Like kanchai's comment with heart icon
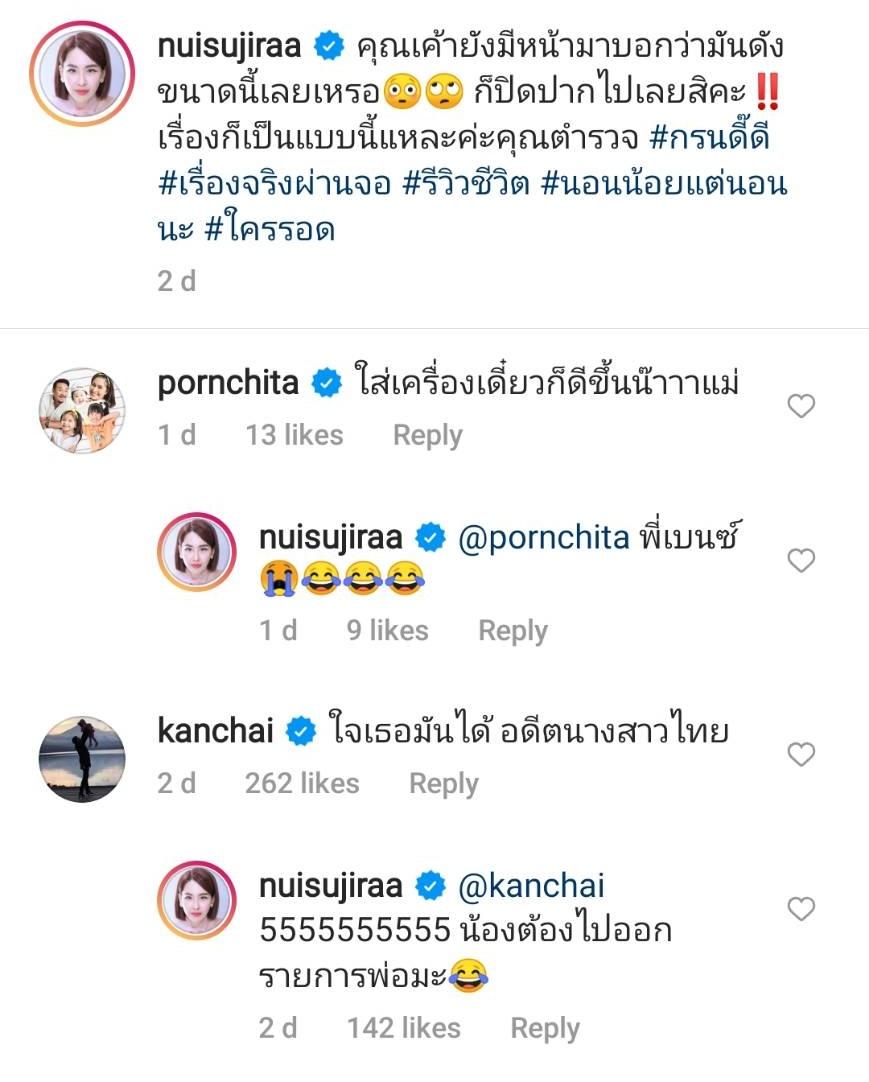 coord(801,754)
